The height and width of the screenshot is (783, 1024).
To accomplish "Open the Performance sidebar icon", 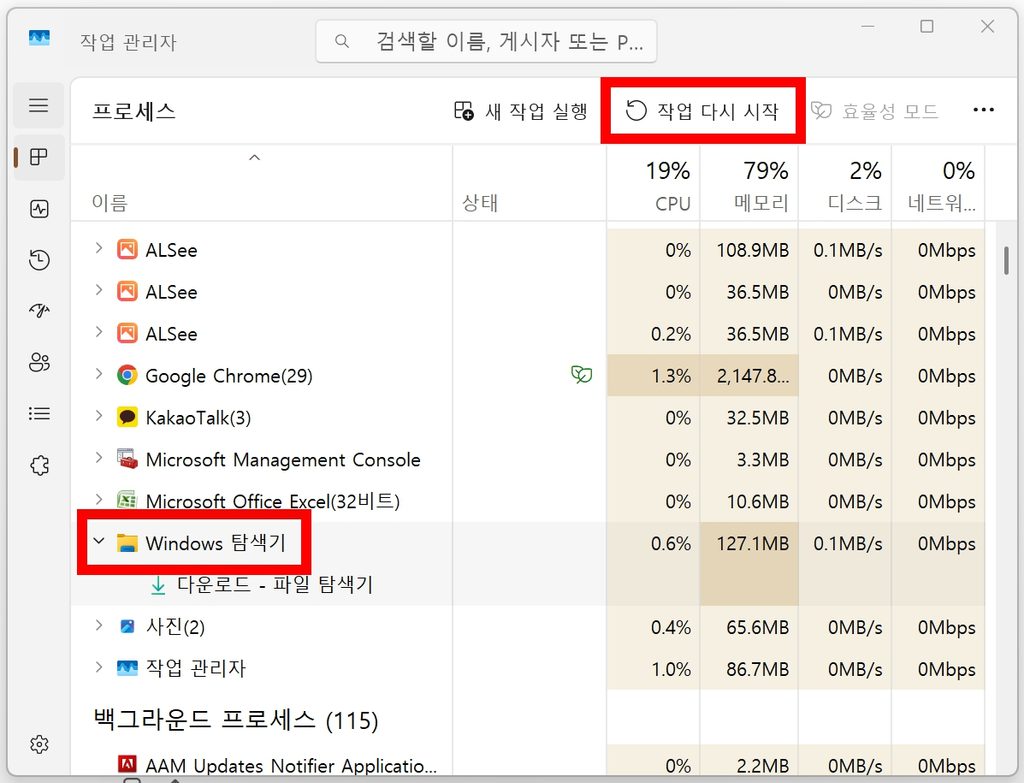I will pyautogui.click(x=39, y=209).
